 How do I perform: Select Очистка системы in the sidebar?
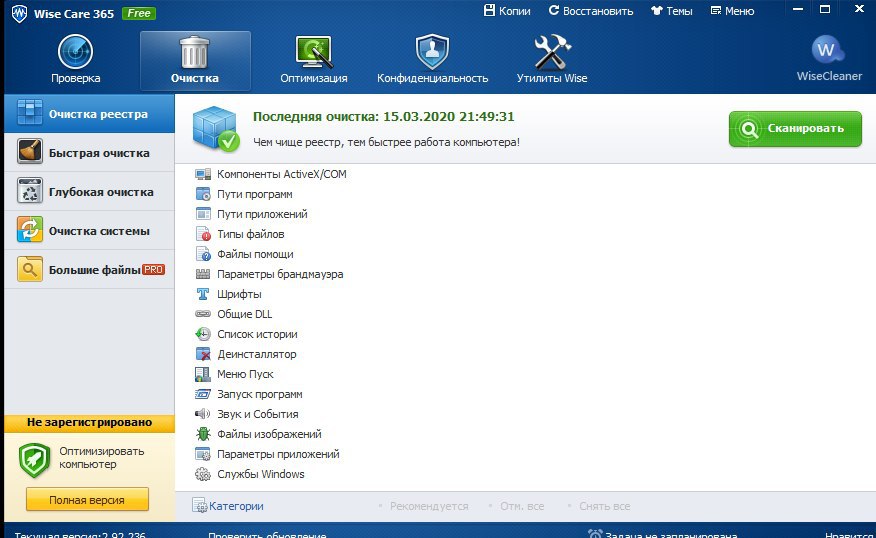tap(89, 231)
